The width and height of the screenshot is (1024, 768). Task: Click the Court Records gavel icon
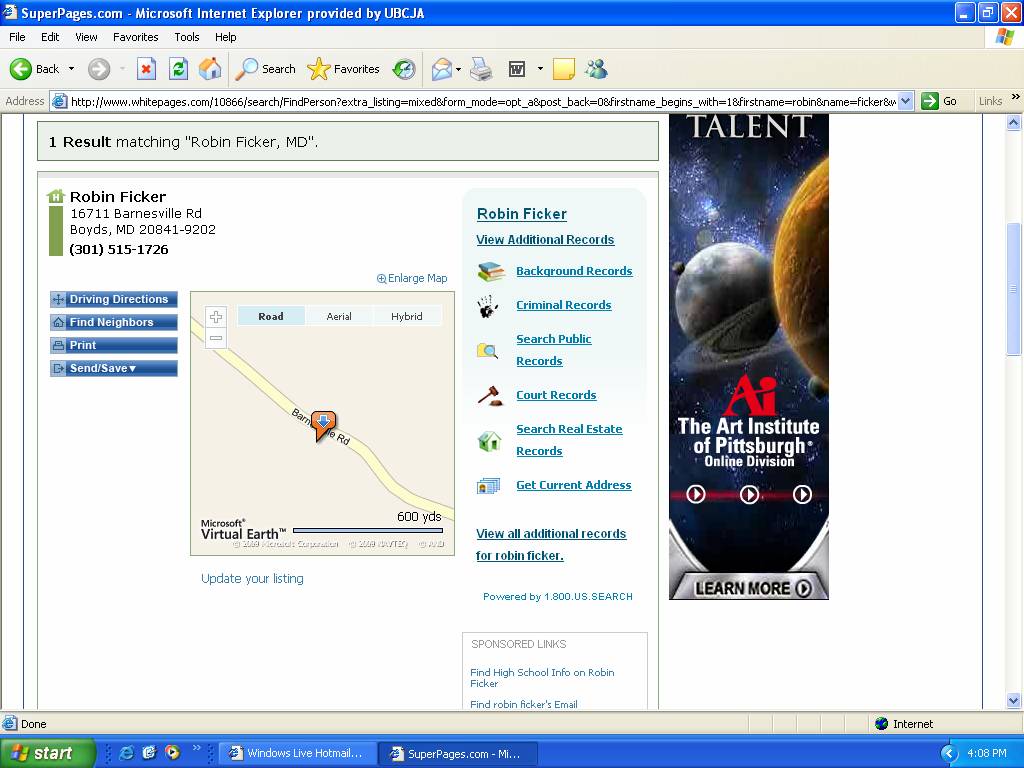(x=490, y=395)
